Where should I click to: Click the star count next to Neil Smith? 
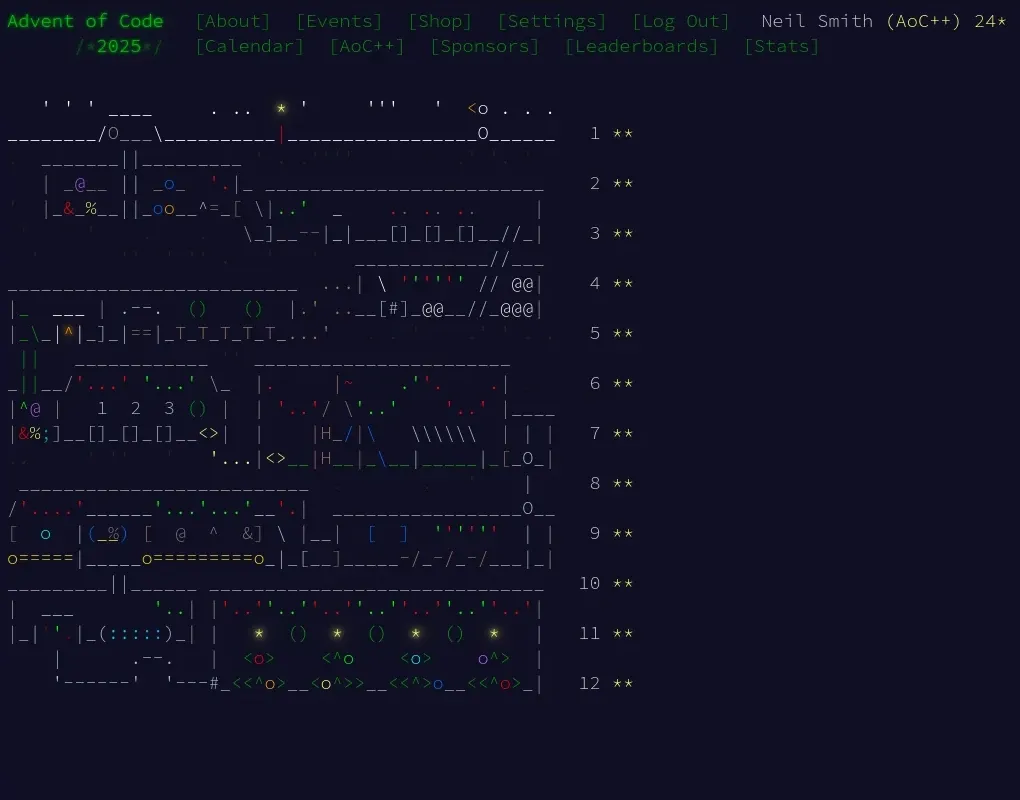coord(990,20)
